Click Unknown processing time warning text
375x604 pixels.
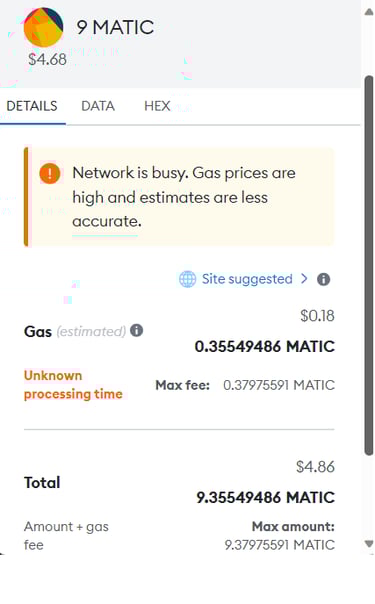click(x=73, y=384)
